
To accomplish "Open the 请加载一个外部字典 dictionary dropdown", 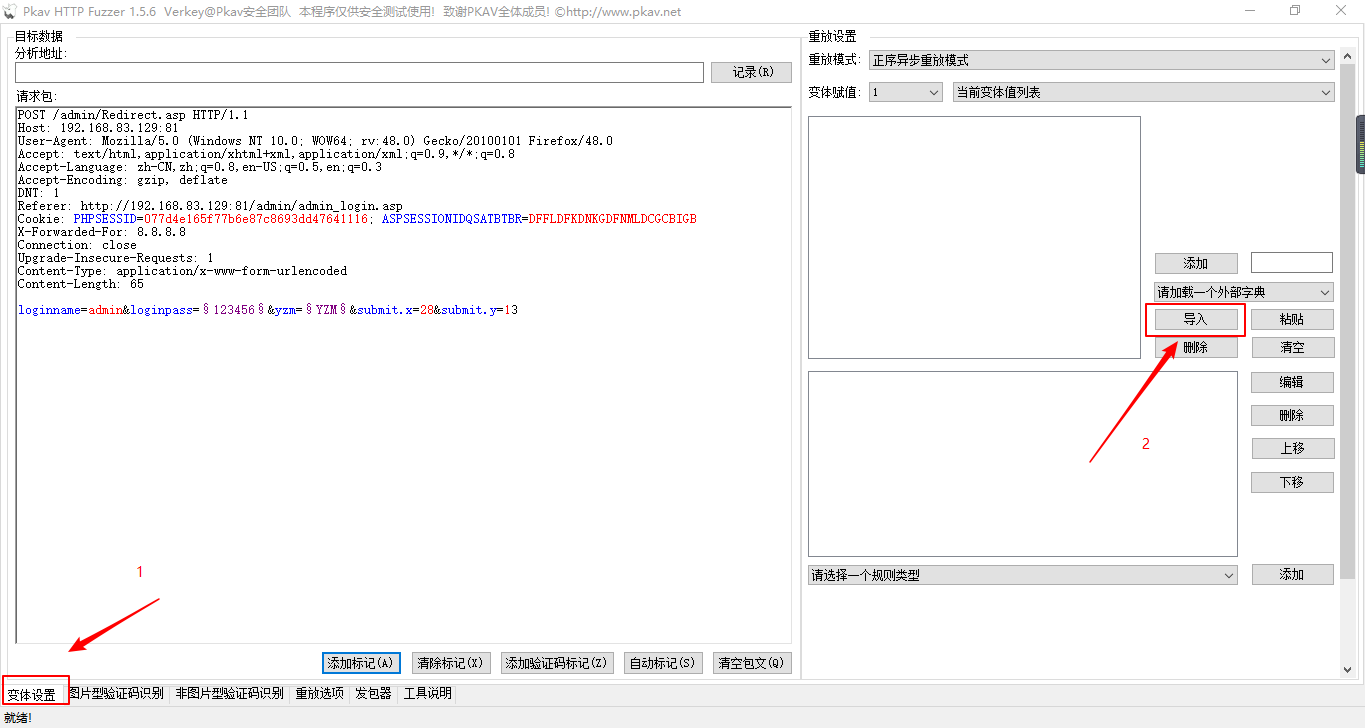I will point(1326,291).
